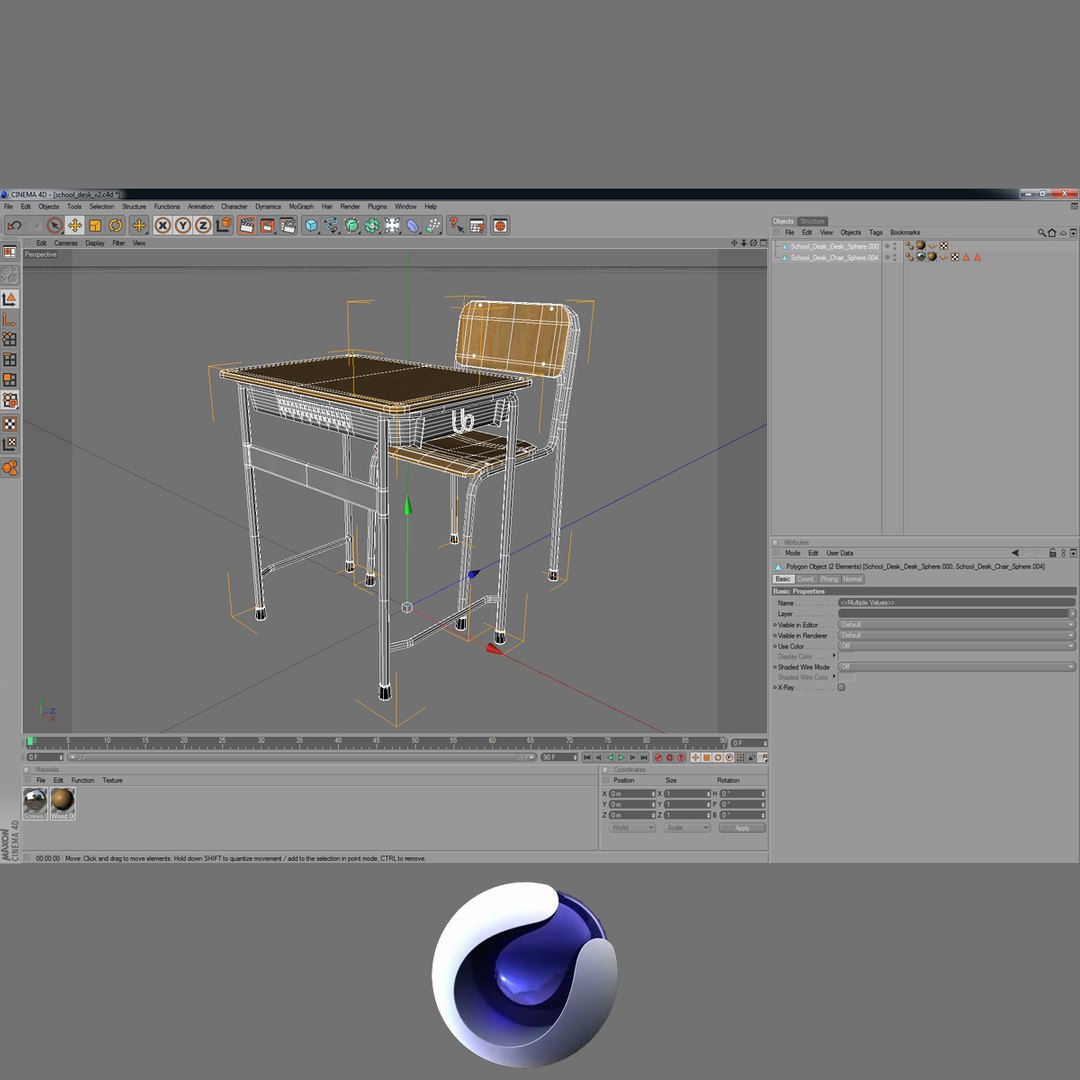Select the Wood material thumbnail

[62, 804]
